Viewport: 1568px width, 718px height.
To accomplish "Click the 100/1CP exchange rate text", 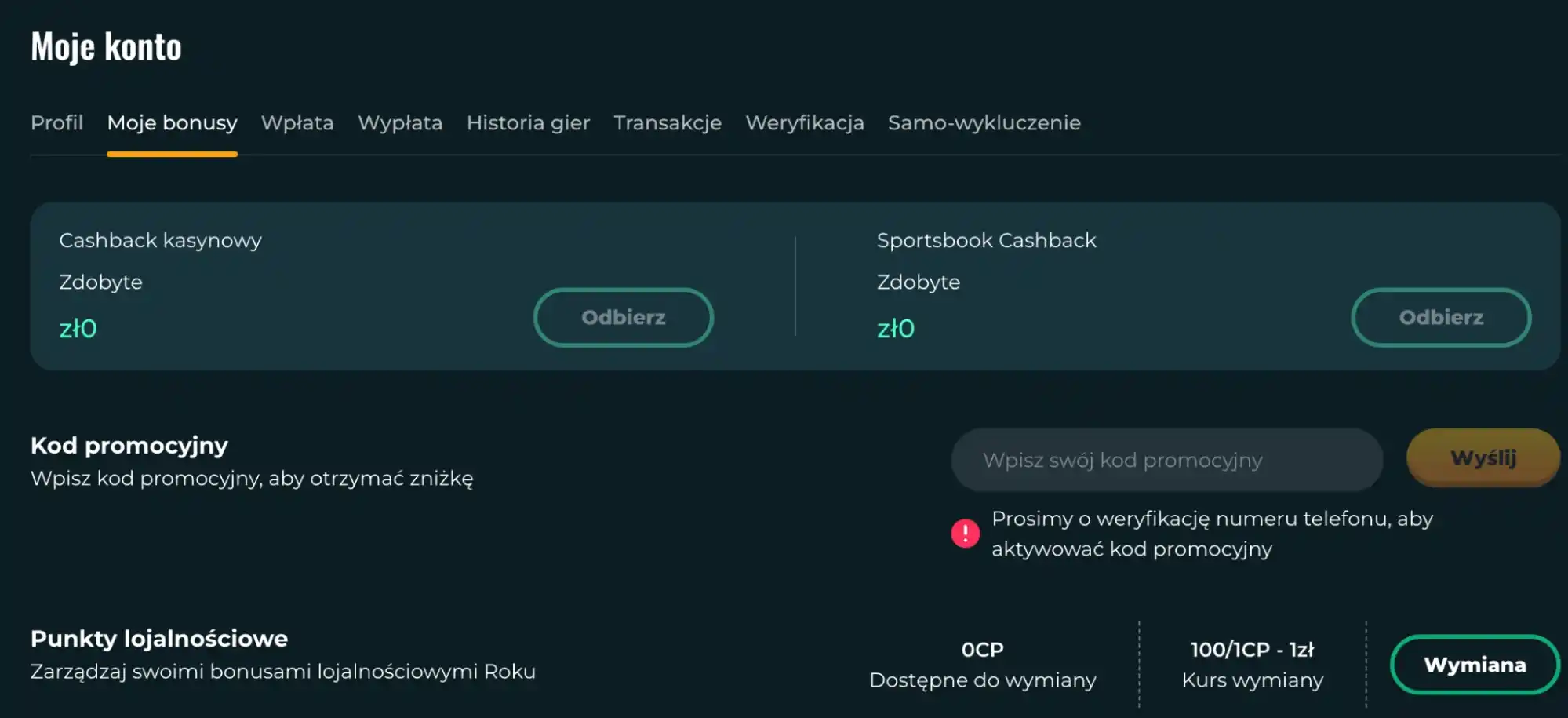I will [1253, 648].
